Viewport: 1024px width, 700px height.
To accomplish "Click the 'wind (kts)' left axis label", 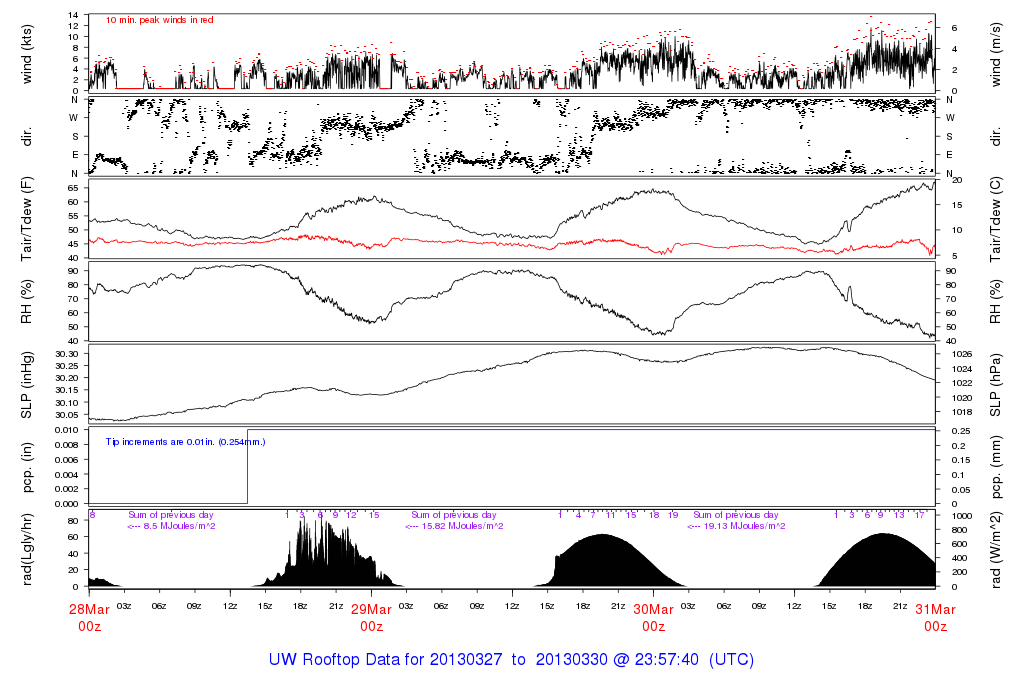I will pyautogui.click(x=27, y=53).
